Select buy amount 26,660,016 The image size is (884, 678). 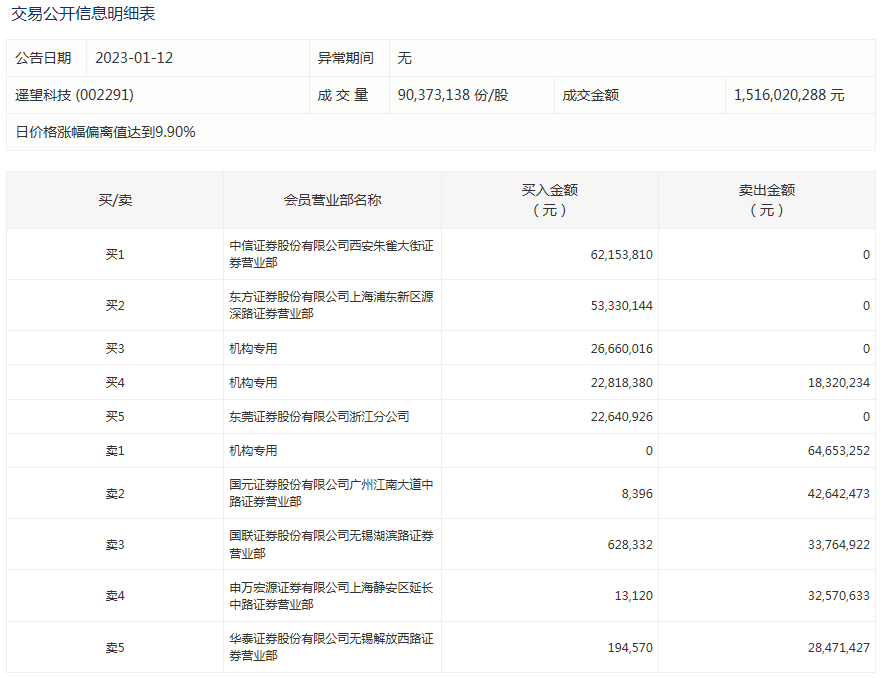[621, 349]
